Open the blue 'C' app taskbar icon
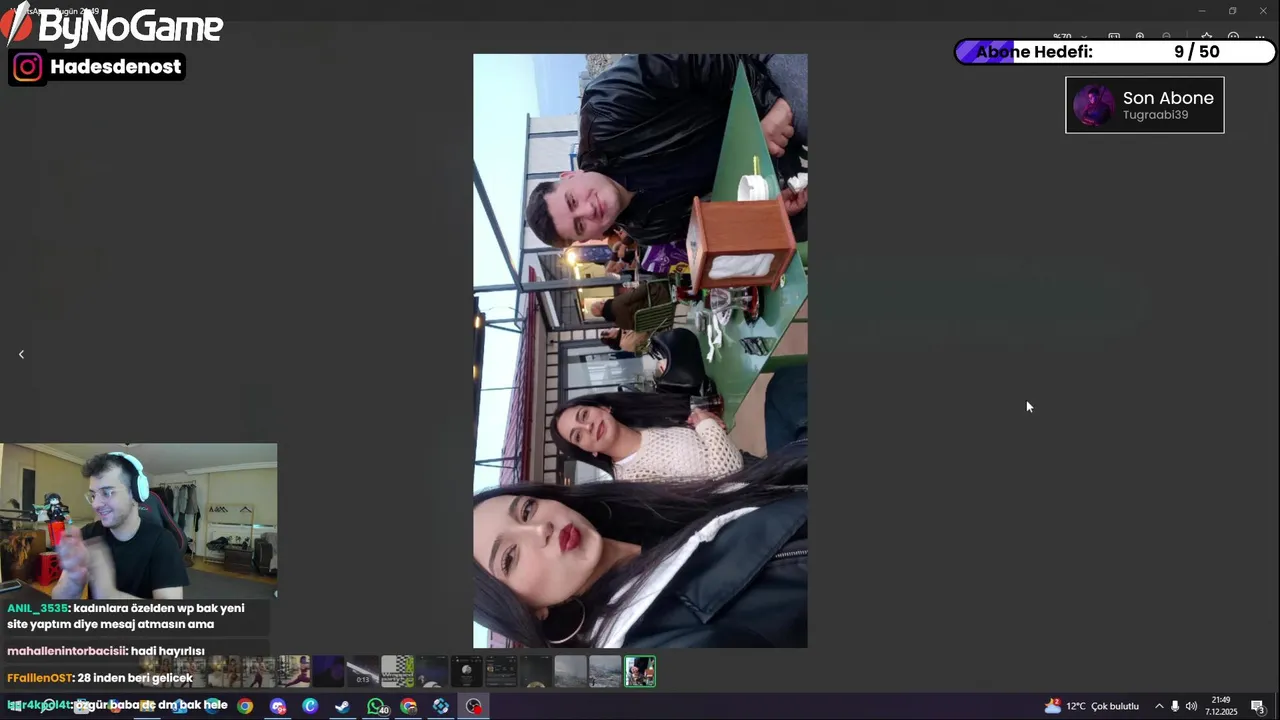 pyautogui.click(x=310, y=706)
